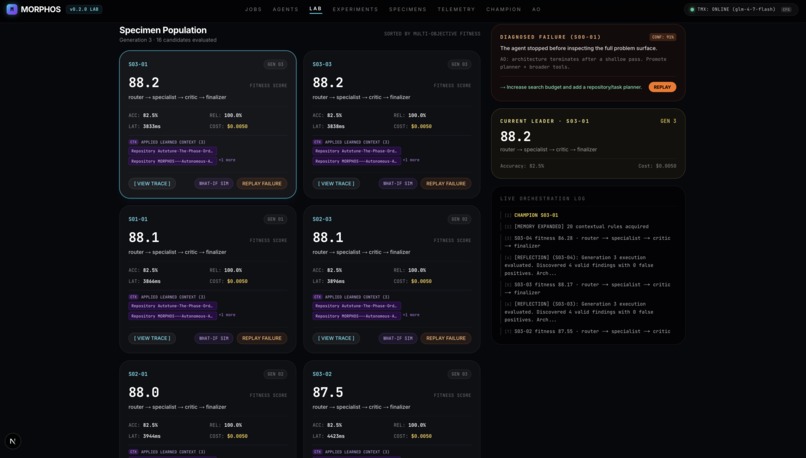
Task: Click MORPHOS repository tag in S03-01 card
Action: pos(172,161)
